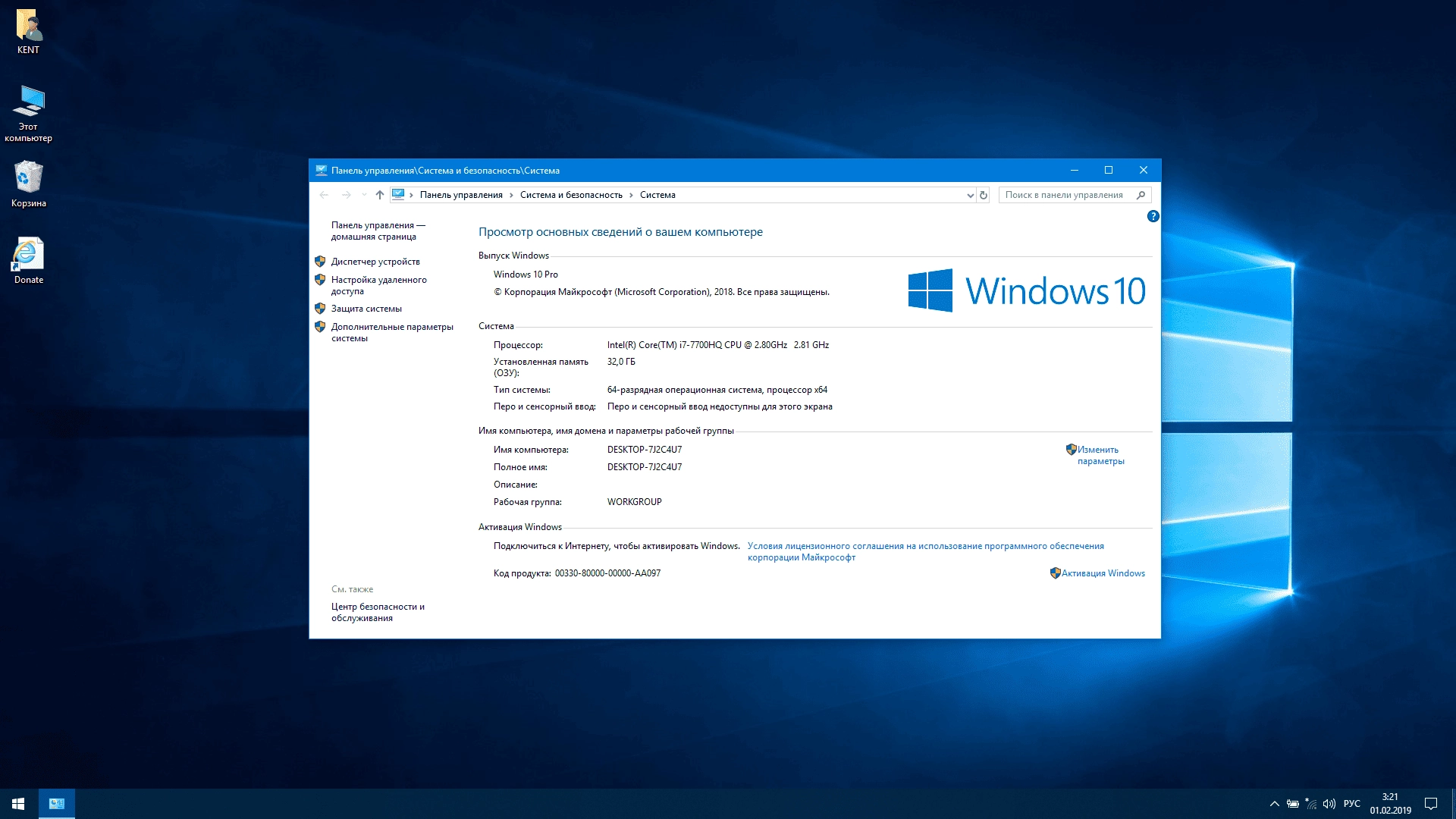The image size is (1456, 819).
Task: Expand chevron after Панель управления breadcrumb
Action: [511, 195]
